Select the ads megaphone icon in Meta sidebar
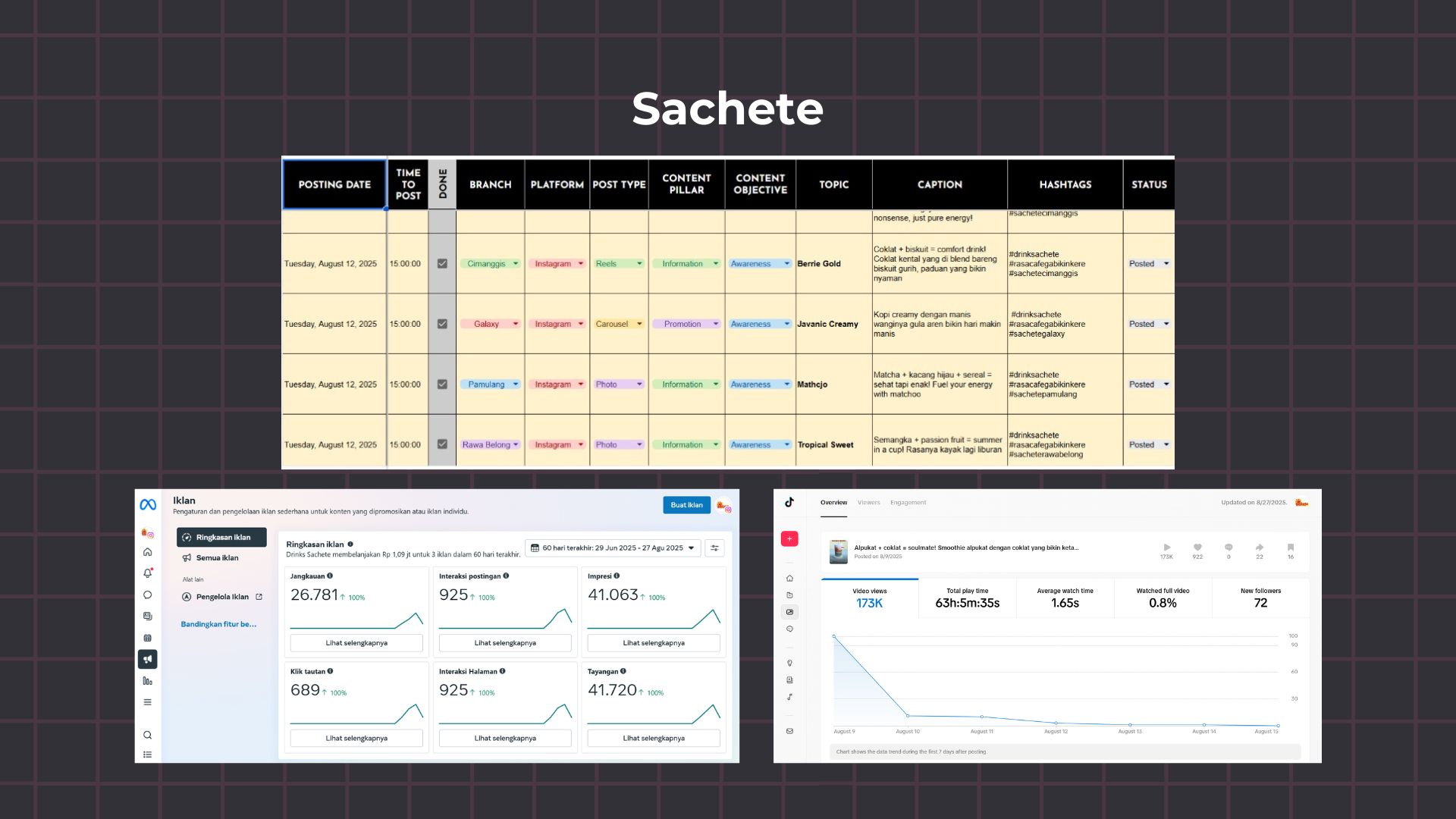The image size is (1456, 819). 147,659
